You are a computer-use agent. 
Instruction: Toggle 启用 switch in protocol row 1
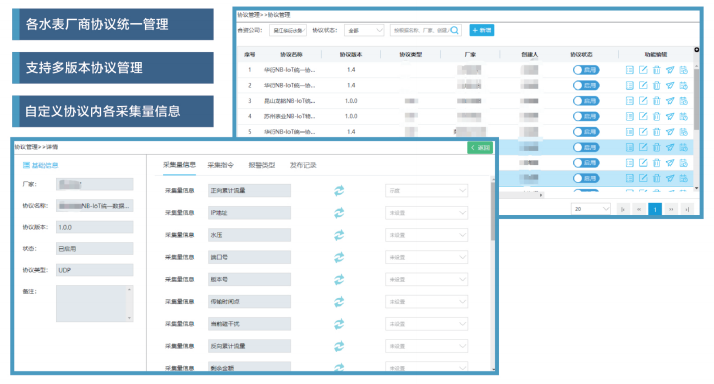(x=586, y=70)
